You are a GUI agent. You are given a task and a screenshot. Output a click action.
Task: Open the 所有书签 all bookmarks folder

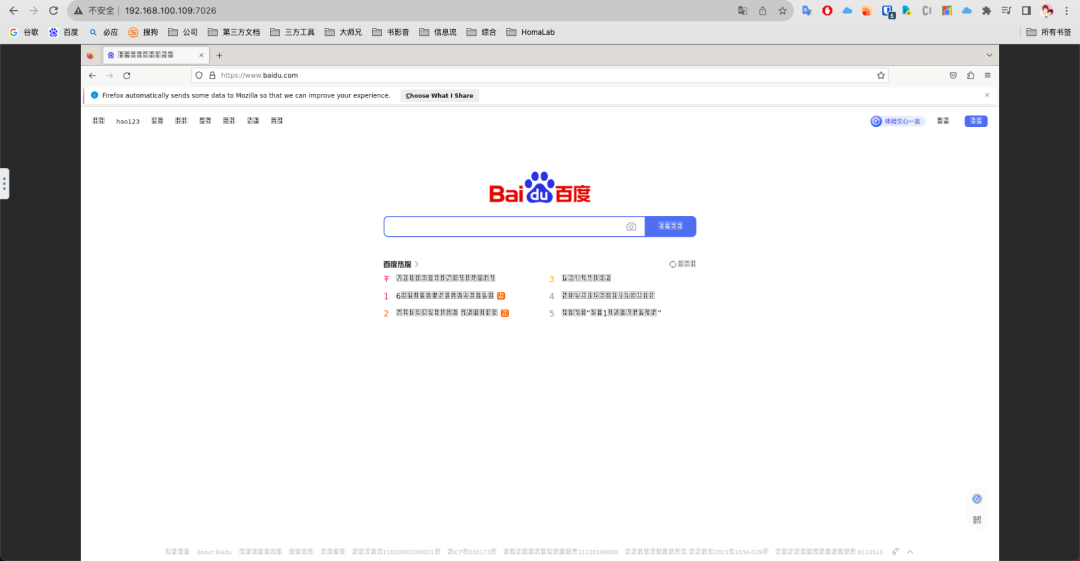1049,32
